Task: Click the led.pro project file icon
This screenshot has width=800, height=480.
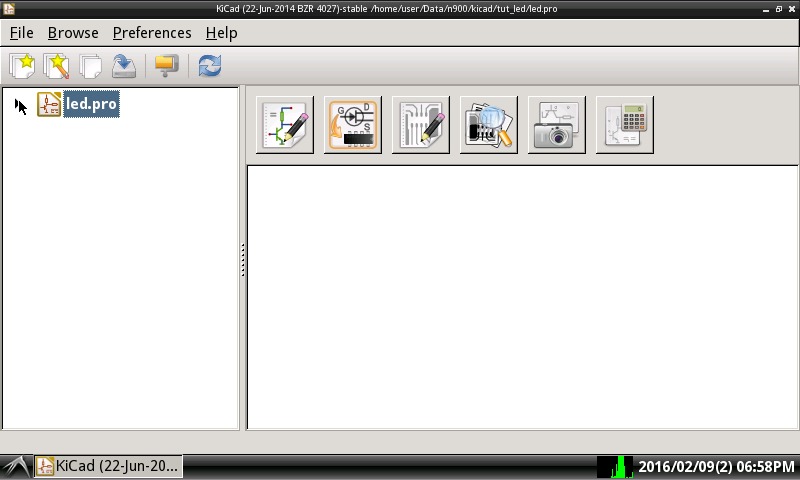Action: click(49, 104)
